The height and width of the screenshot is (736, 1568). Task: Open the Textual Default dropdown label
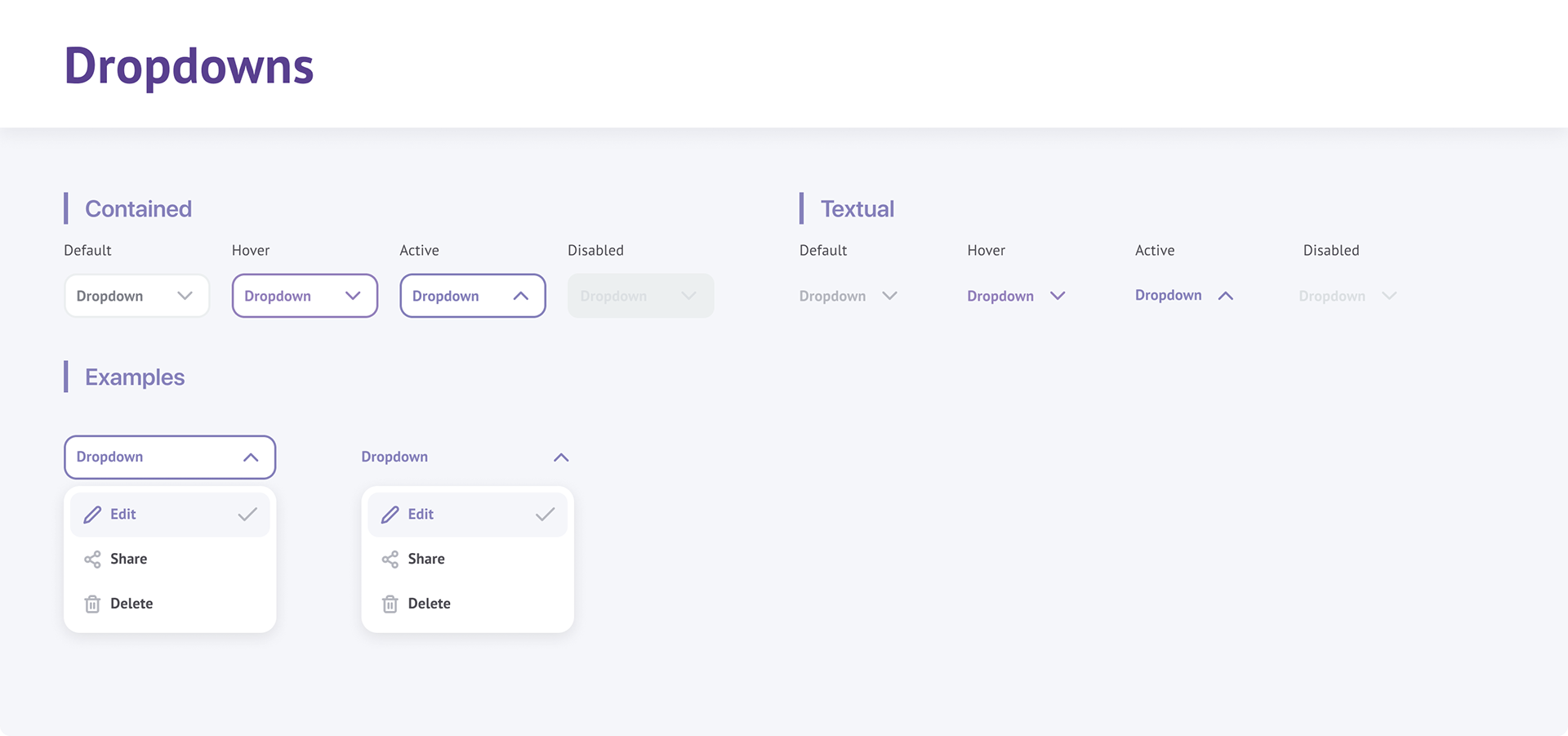point(832,297)
